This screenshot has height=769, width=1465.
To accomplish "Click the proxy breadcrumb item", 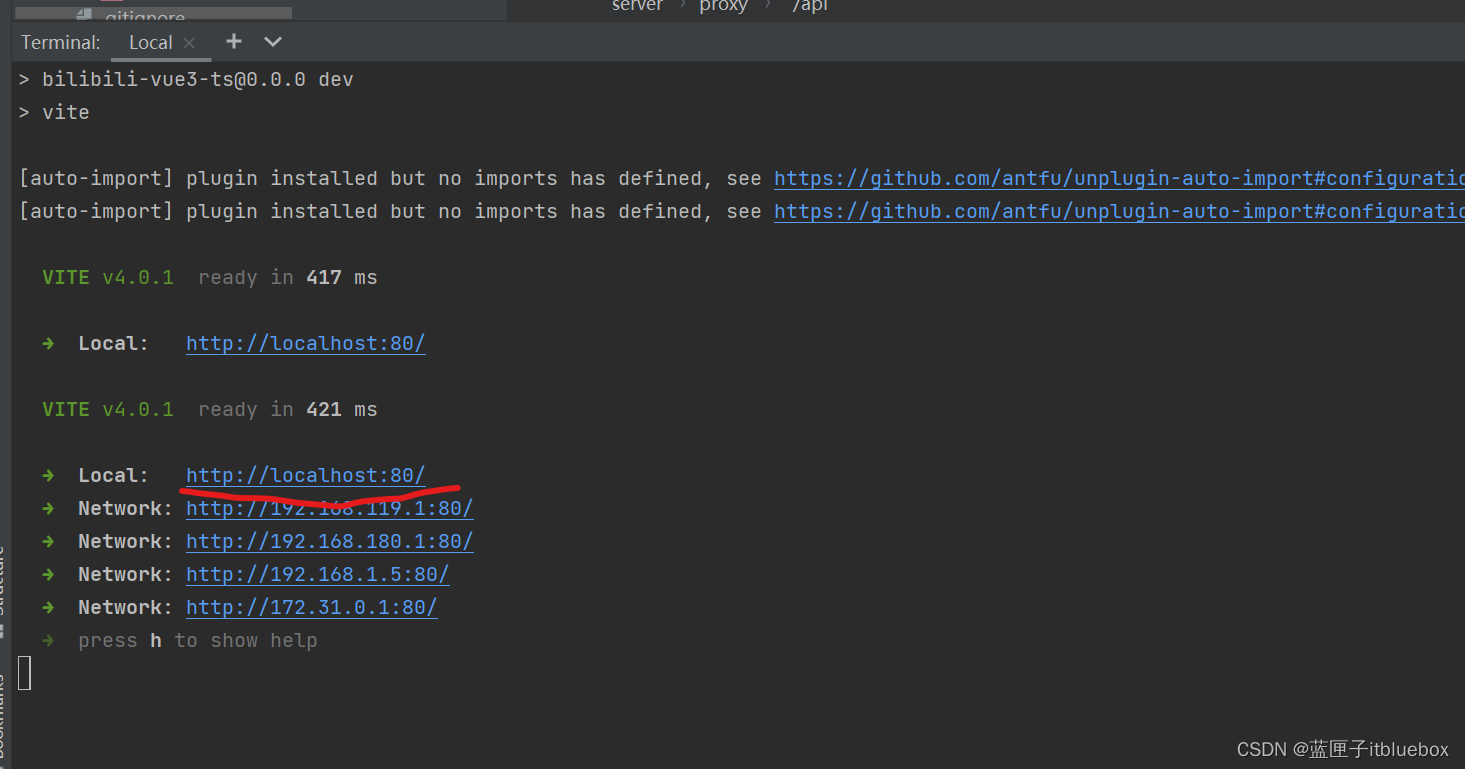I will pos(723,6).
